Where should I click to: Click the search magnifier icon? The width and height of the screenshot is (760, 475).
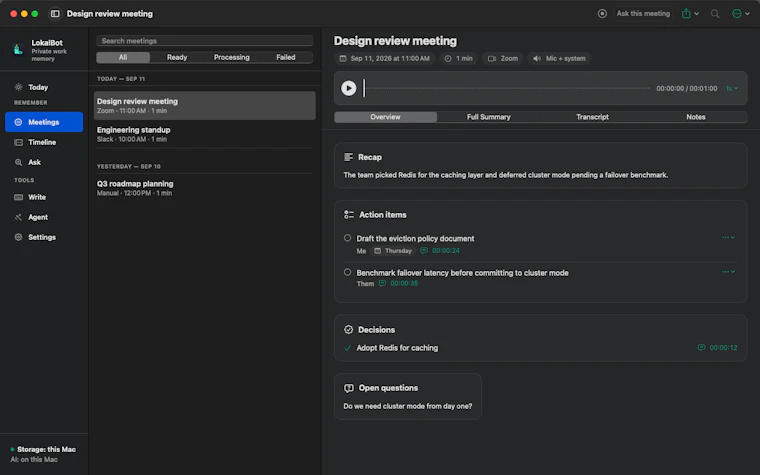(x=715, y=14)
